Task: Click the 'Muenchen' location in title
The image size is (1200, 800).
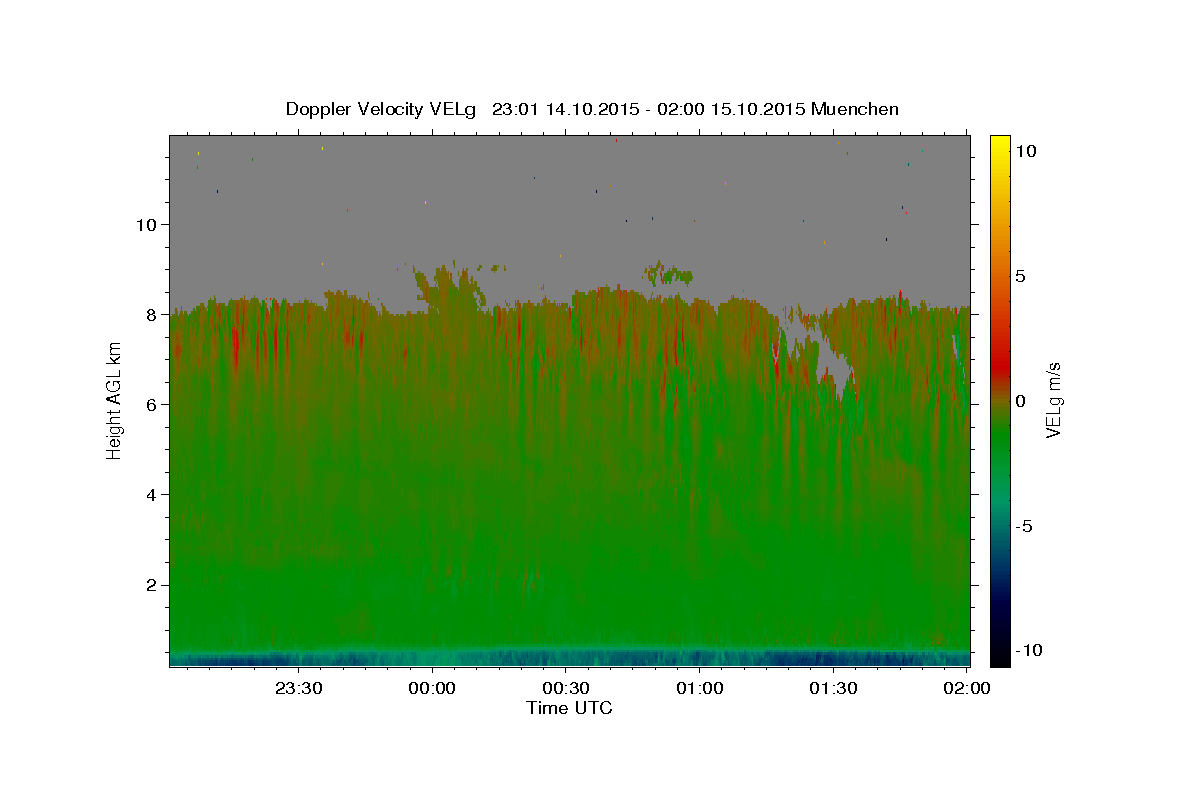Action: (x=855, y=109)
